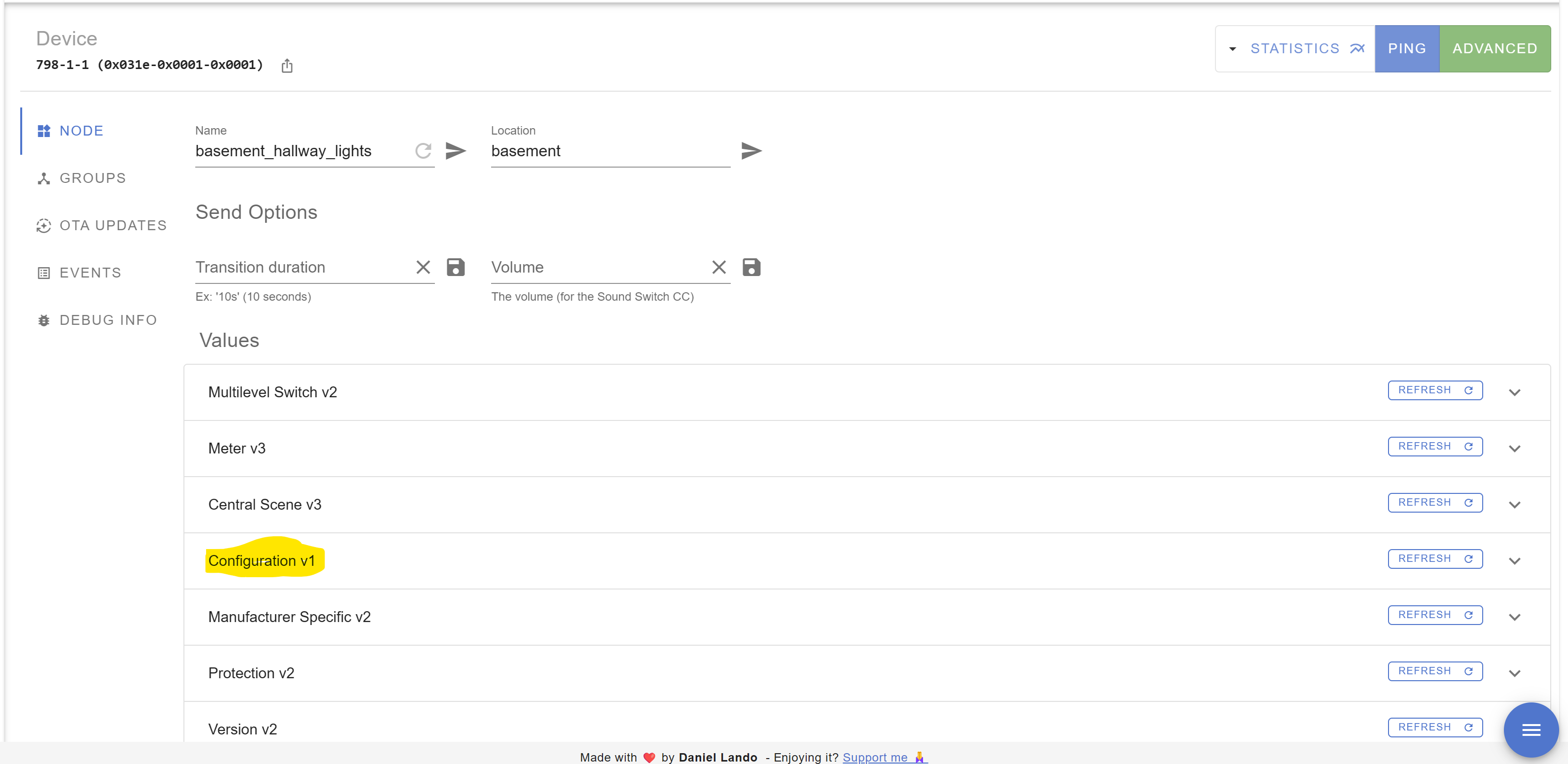Viewport: 1568px width, 764px height.
Task: Expand the Central Scene v3 chevron
Action: click(x=1514, y=505)
